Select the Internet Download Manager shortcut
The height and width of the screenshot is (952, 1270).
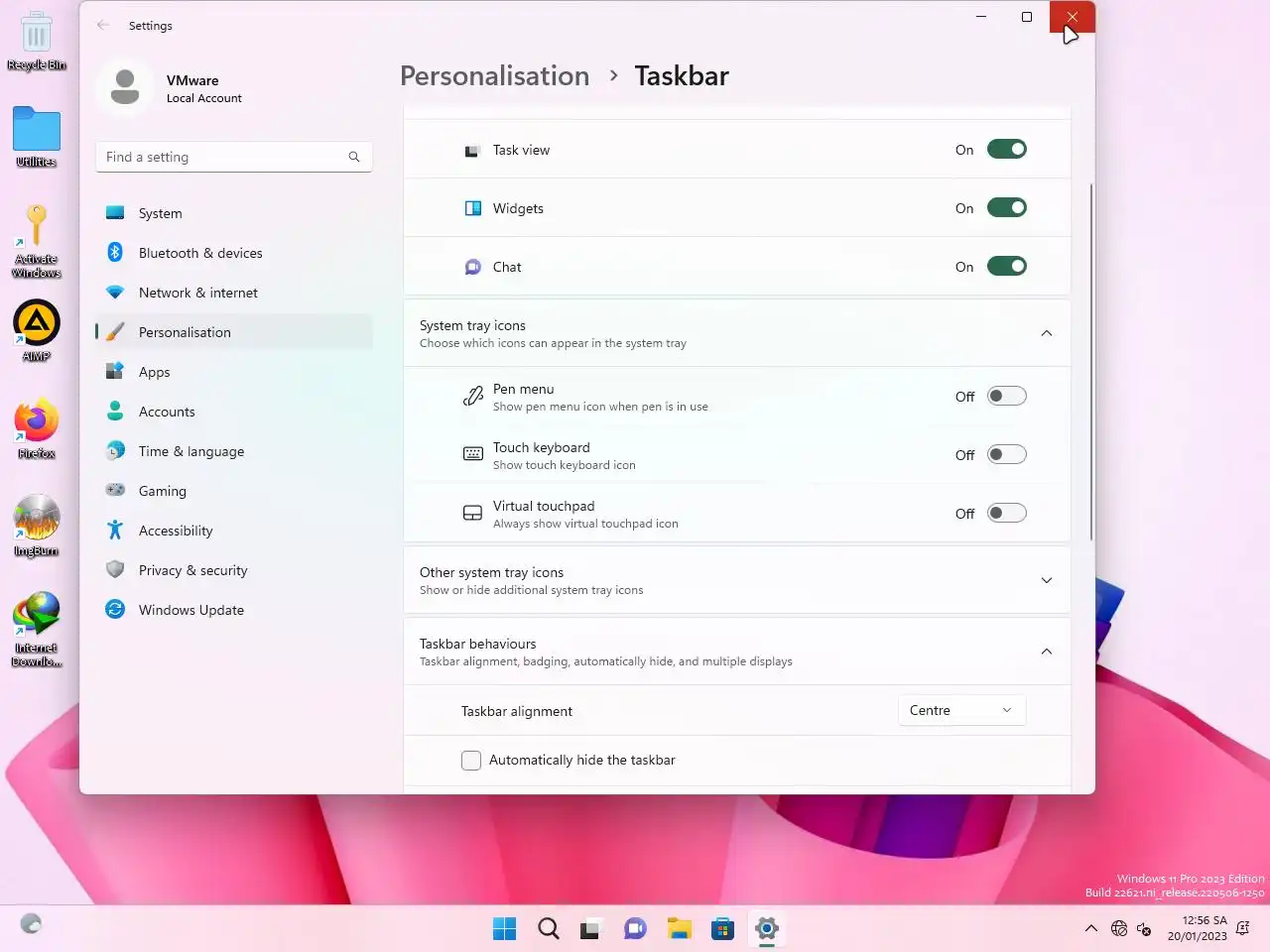coord(37,630)
